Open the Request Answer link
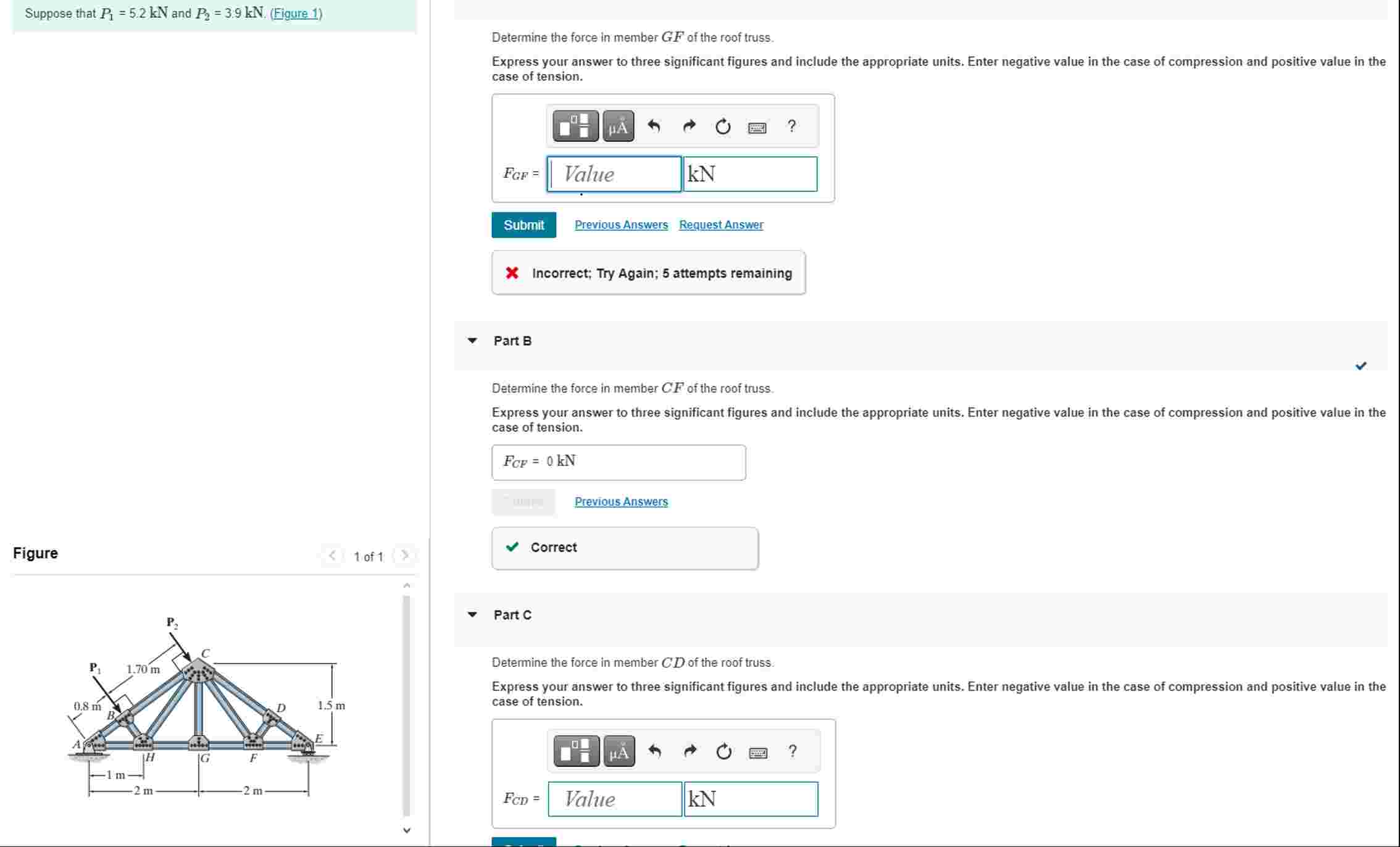Screen dimensions: 1400x847 click(x=721, y=225)
